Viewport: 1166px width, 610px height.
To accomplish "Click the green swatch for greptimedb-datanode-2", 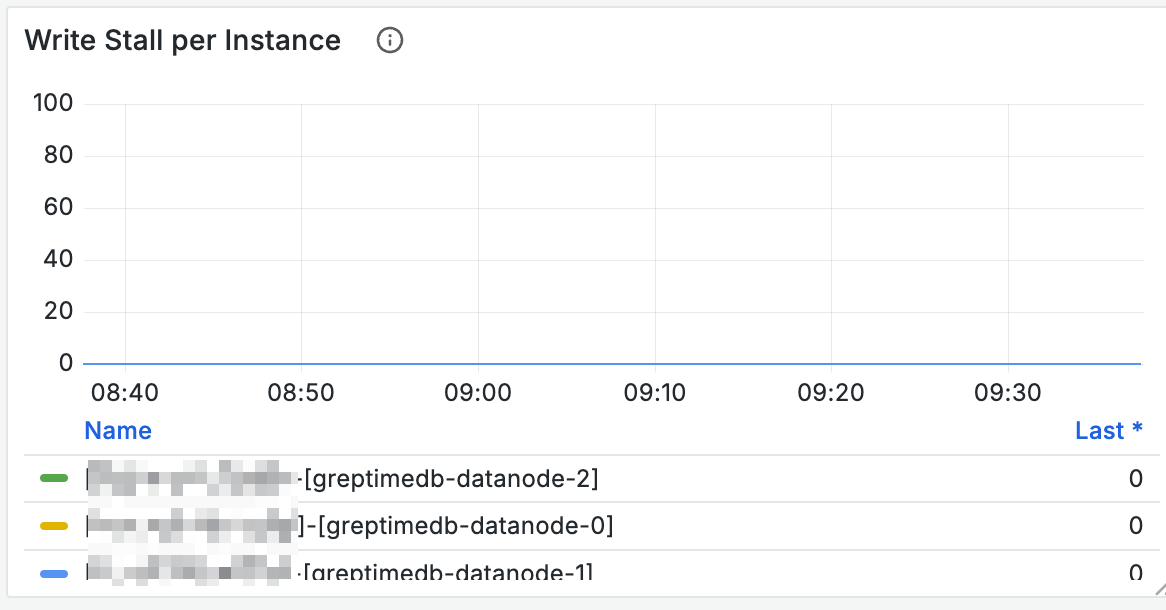I will click(x=53, y=479).
